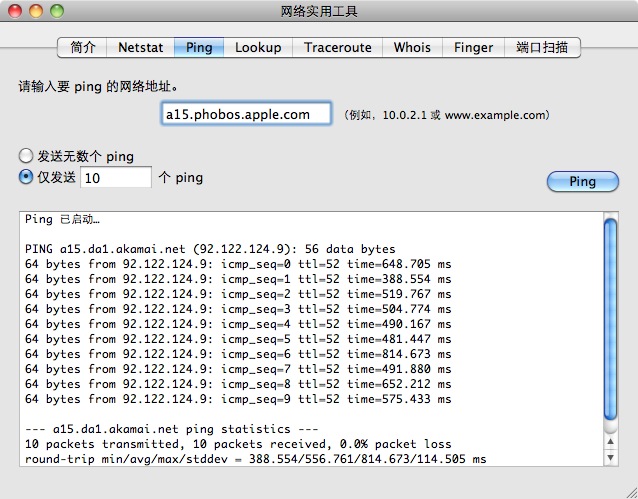638x499 pixels.
Task: Click the 'round-trip min/avg/max/stddev' line
Action: click(256, 459)
